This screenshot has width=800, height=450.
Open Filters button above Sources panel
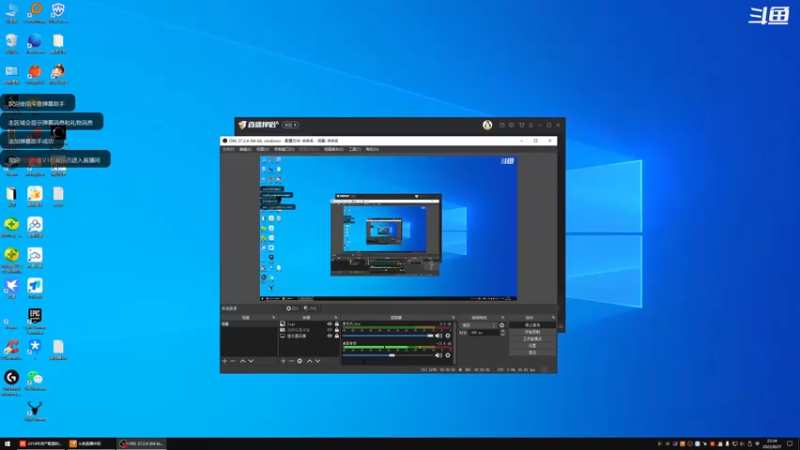click(310, 308)
